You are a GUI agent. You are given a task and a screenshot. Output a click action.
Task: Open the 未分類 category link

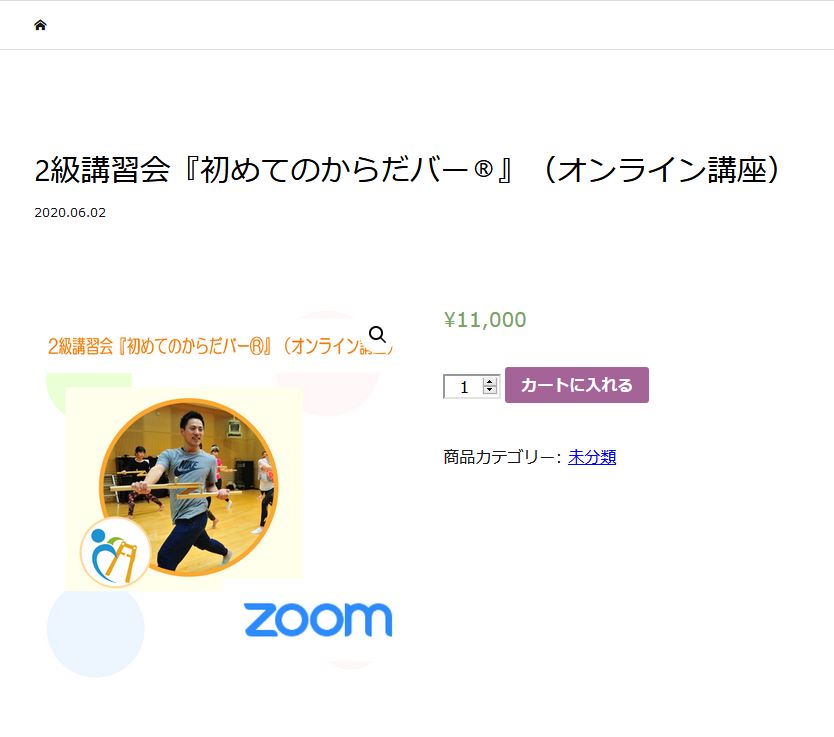pos(592,457)
